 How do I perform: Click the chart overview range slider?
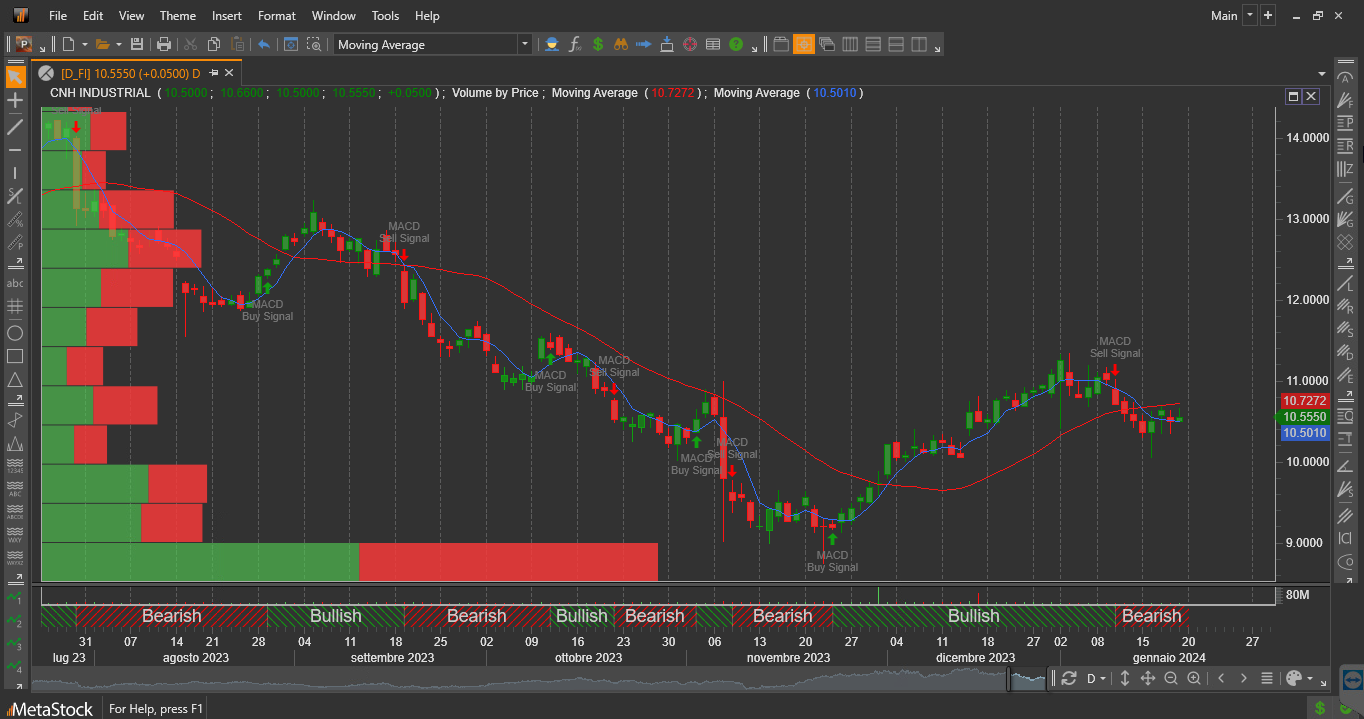pos(1028,680)
